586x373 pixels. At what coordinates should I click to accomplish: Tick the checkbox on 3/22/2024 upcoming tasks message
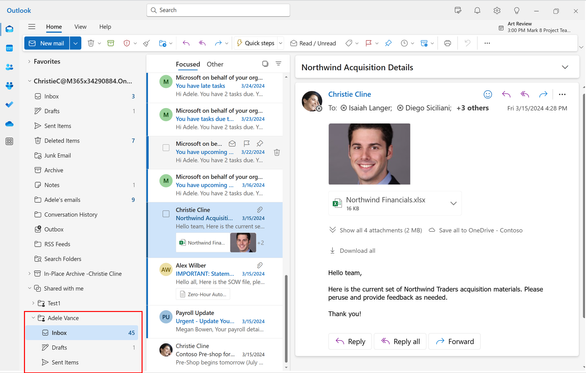(166, 148)
